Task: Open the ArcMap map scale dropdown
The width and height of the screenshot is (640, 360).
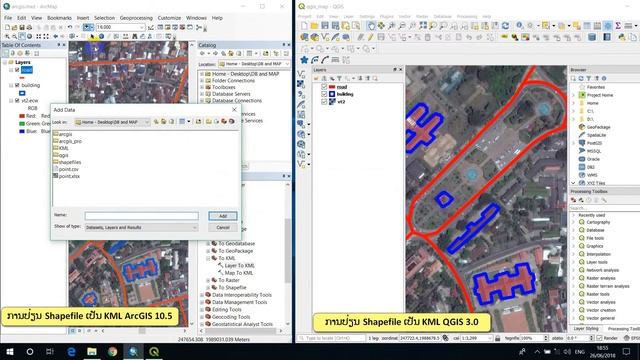Action: [142, 27]
